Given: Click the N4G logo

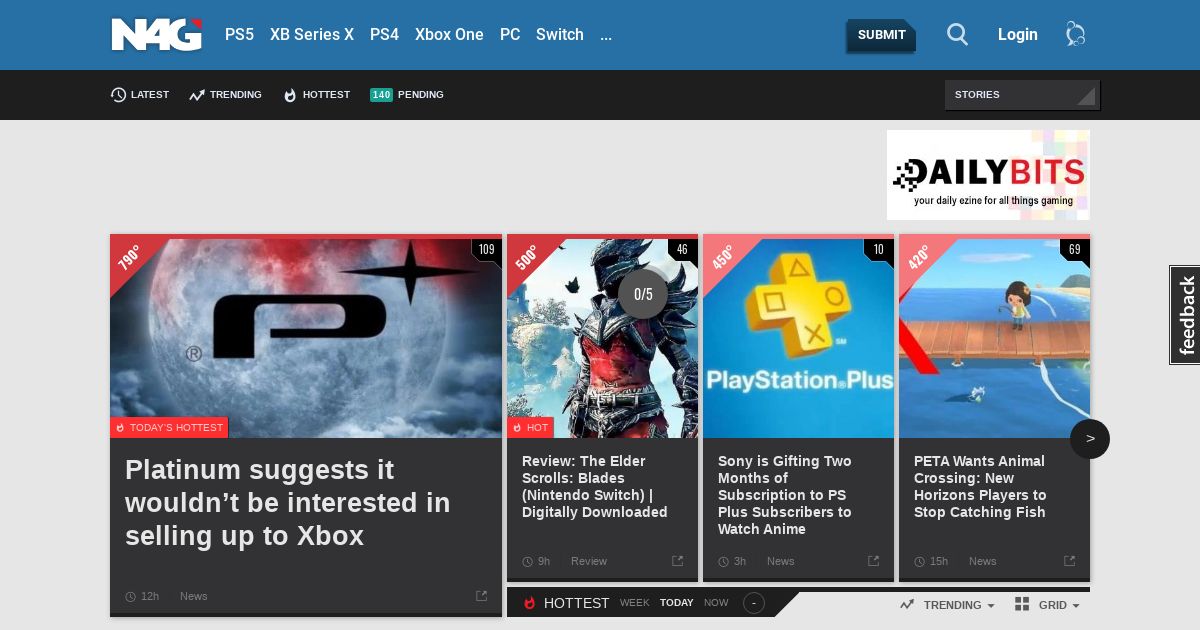Looking at the screenshot, I should [x=156, y=34].
